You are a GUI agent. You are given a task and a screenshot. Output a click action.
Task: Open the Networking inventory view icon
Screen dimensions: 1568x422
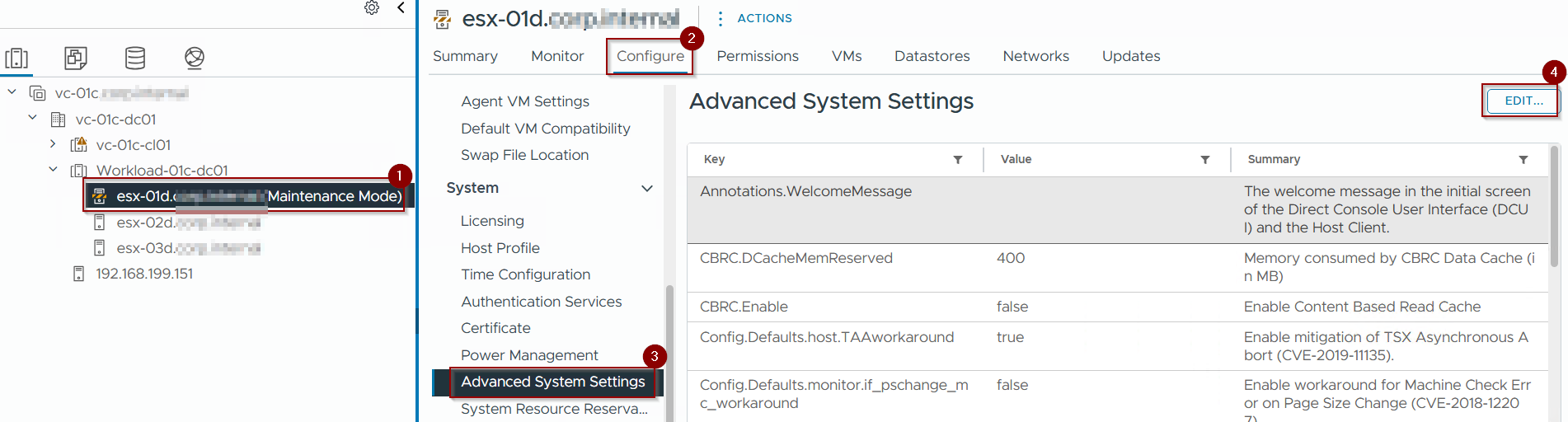(195, 58)
